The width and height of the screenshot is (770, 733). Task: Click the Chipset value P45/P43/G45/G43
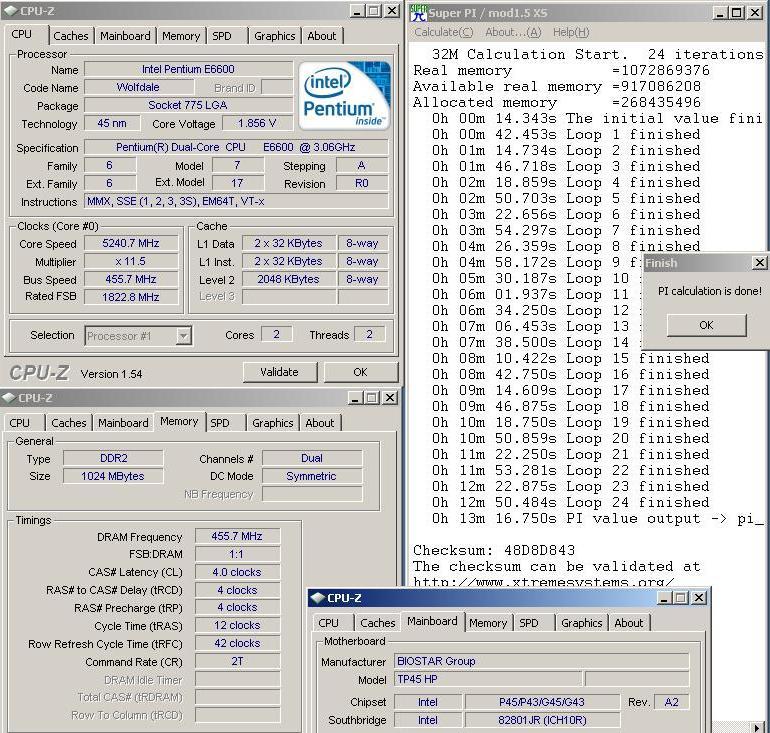point(542,702)
